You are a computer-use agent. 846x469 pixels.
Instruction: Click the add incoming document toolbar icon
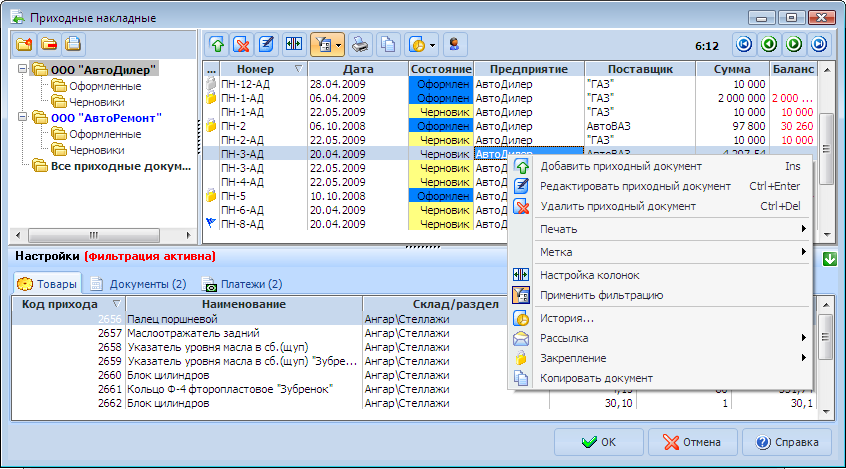click(216, 45)
